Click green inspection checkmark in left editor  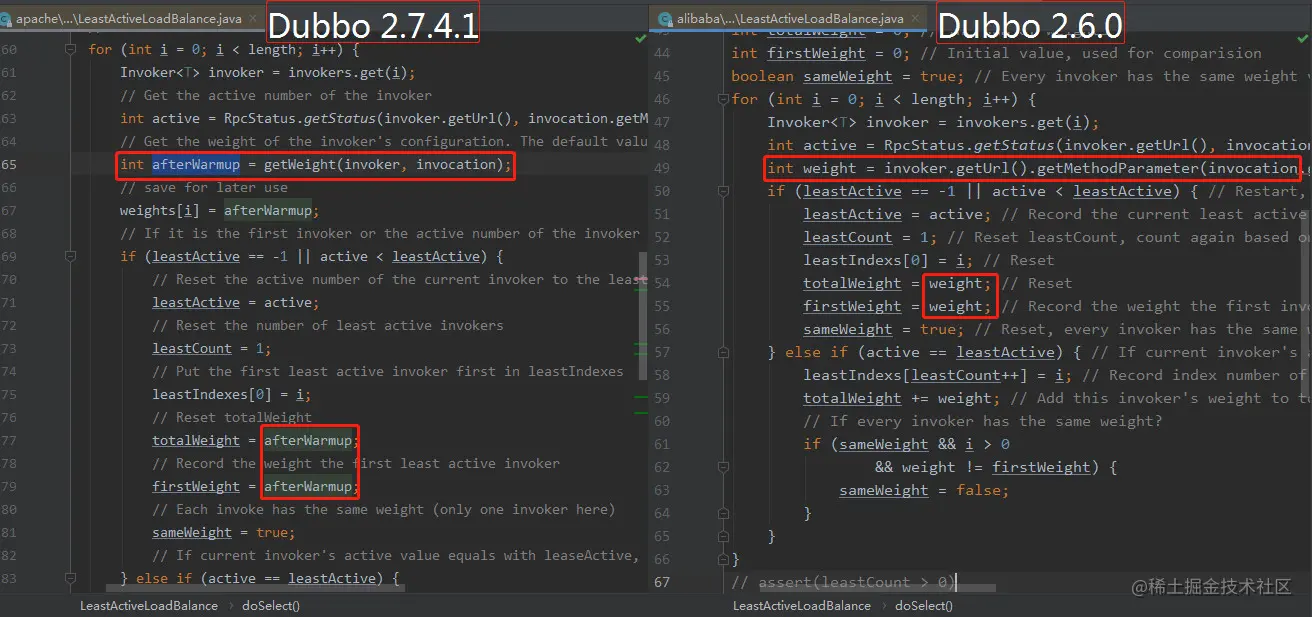point(641,38)
